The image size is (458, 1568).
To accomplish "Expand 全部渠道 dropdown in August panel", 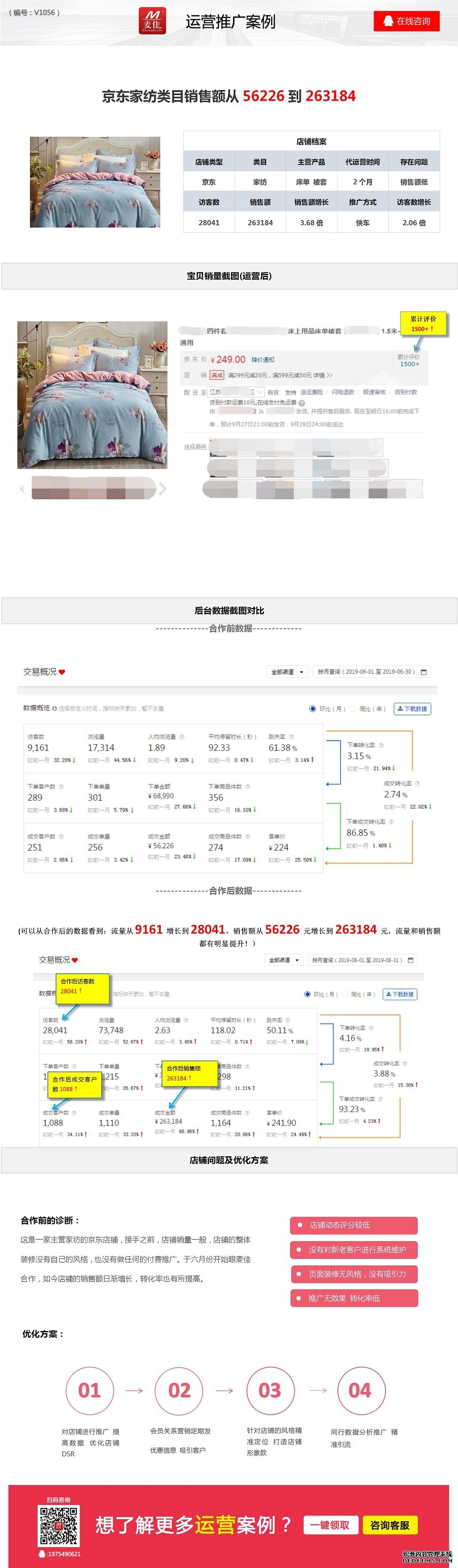I will tap(284, 960).
